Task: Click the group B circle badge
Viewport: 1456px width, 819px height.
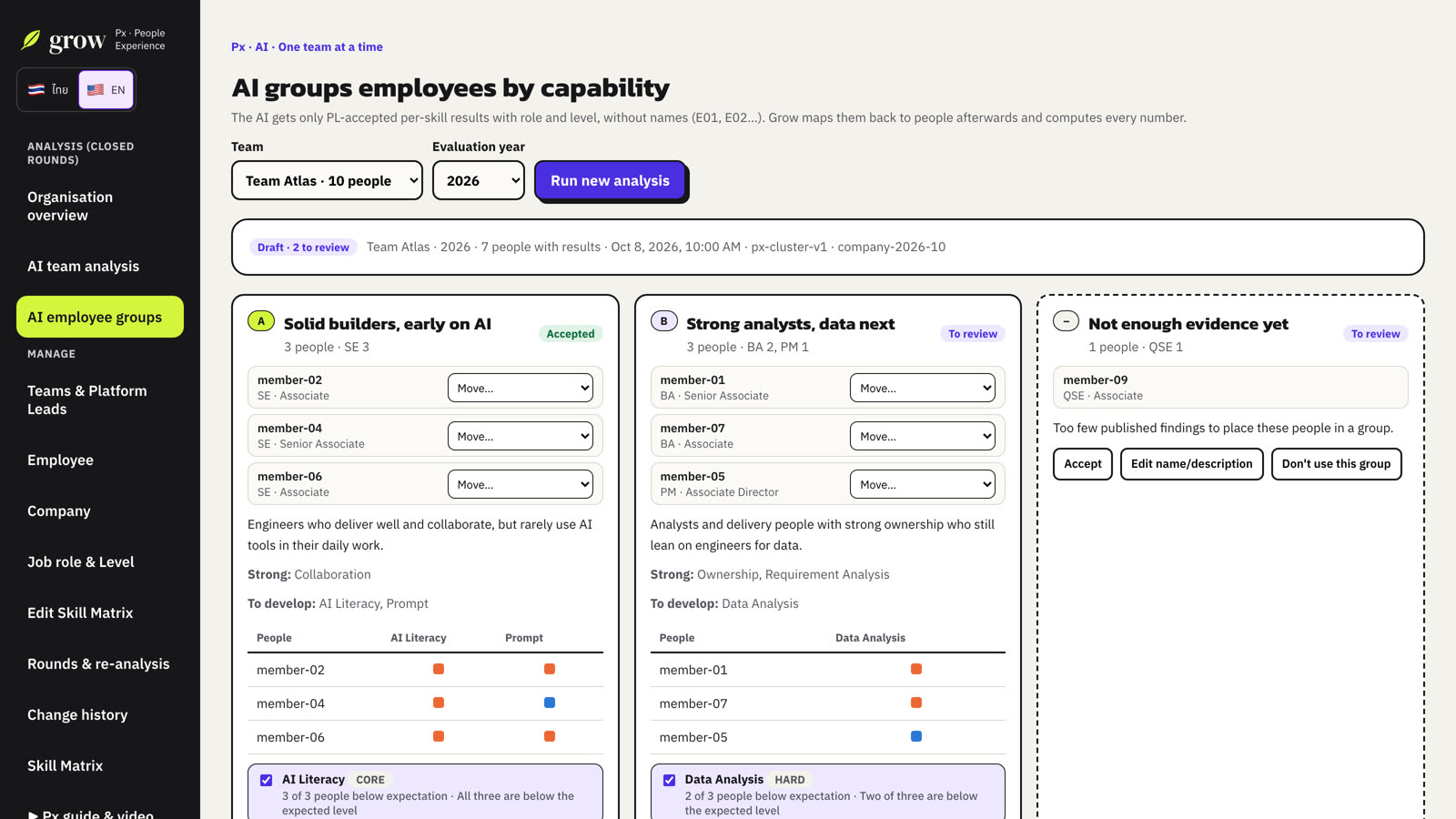Action: pos(664,321)
